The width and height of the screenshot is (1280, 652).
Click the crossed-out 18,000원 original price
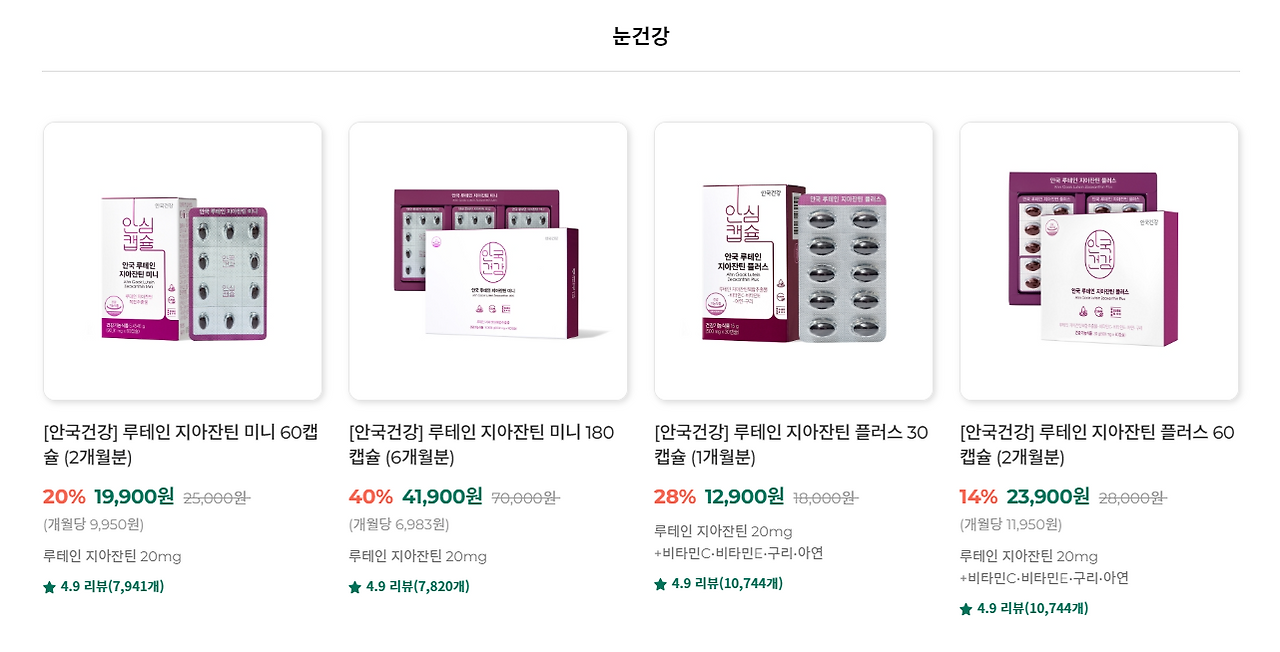[829, 496]
